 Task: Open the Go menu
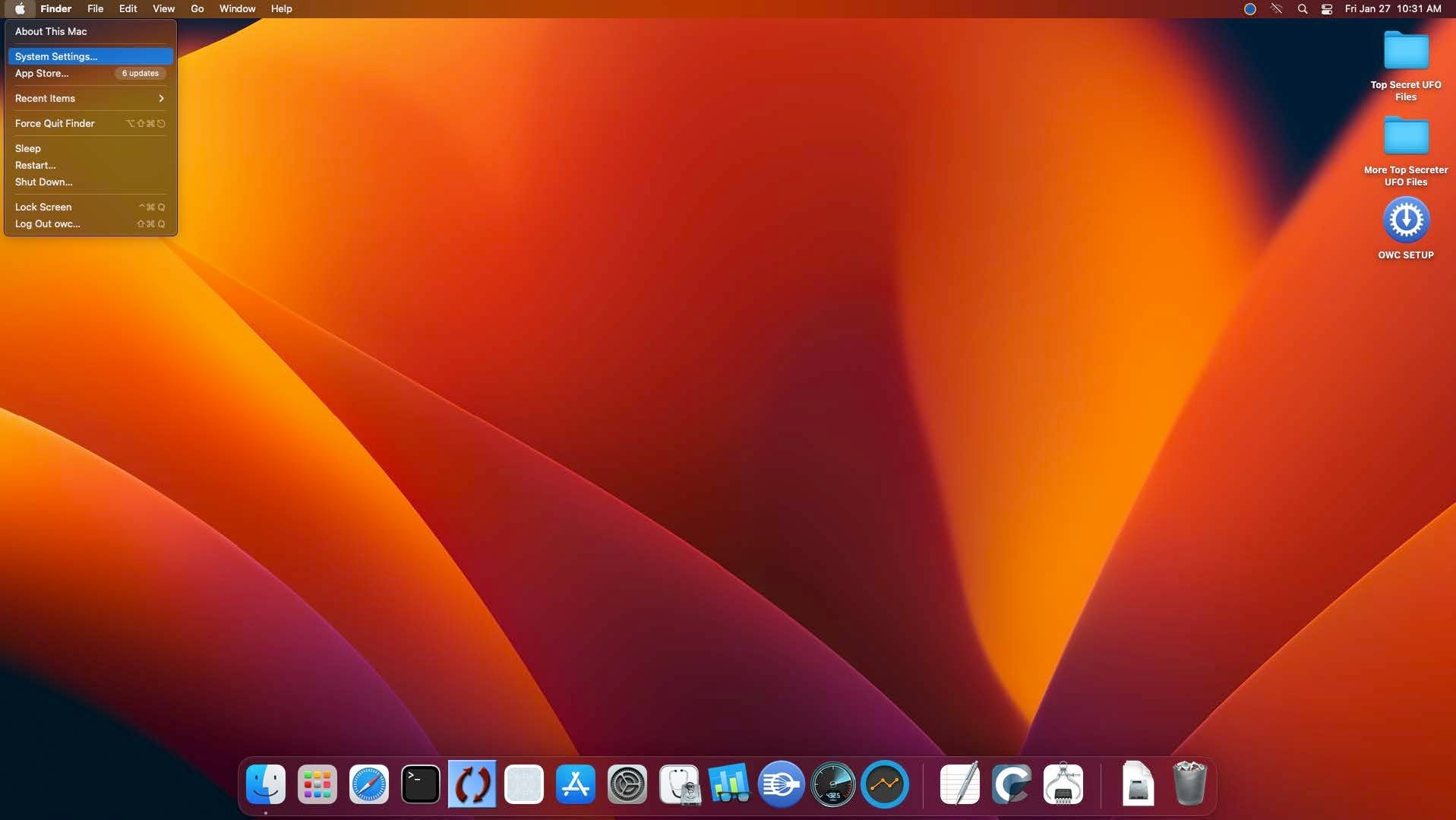click(197, 9)
